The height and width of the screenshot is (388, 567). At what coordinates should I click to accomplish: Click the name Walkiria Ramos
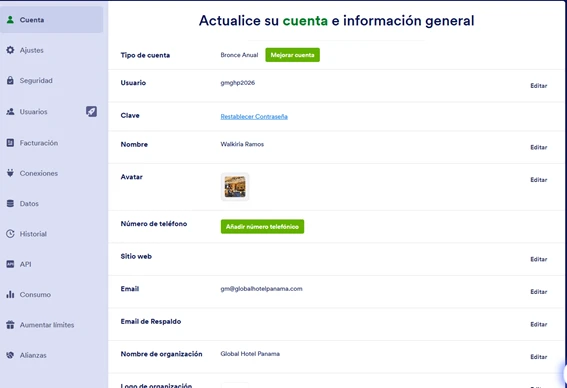(242, 144)
